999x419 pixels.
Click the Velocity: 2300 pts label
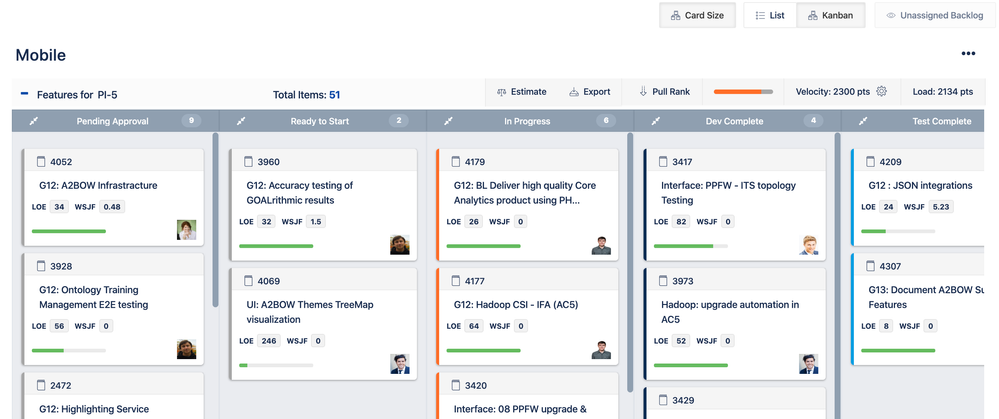[x=832, y=92]
